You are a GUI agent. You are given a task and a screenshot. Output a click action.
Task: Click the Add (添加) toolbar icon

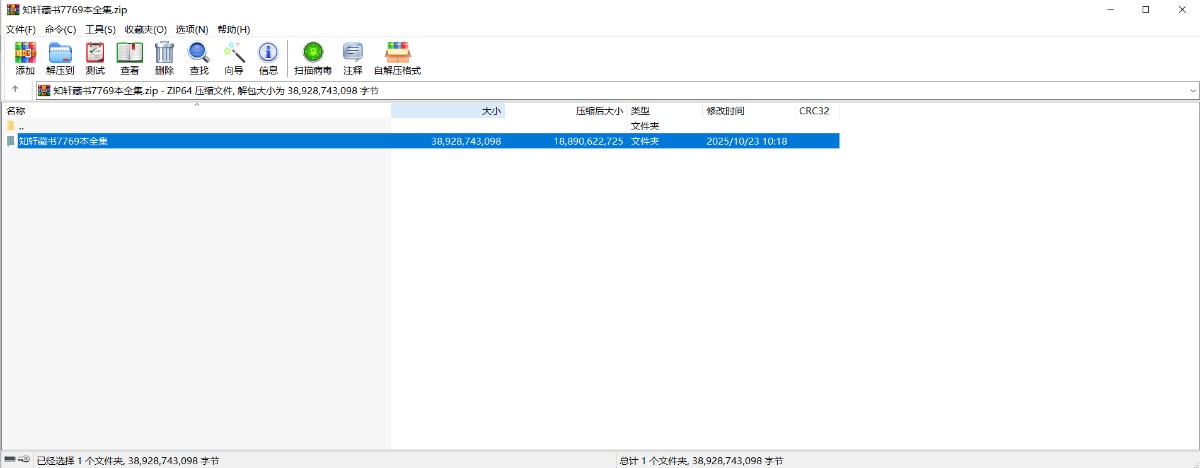(x=25, y=58)
